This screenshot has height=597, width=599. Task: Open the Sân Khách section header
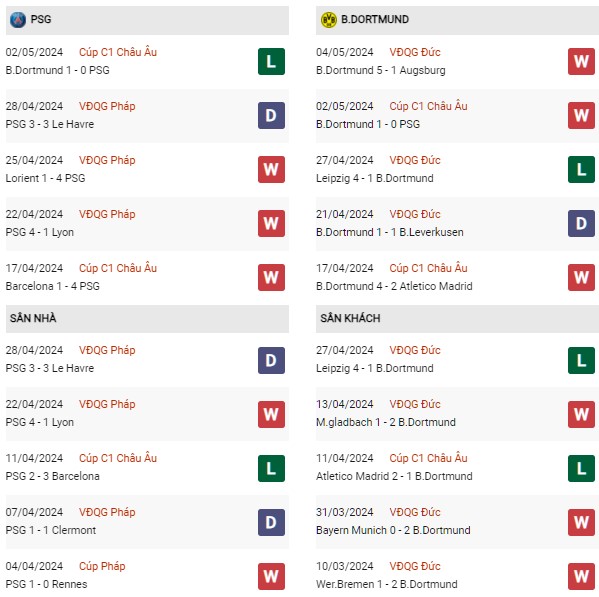pos(457,319)
